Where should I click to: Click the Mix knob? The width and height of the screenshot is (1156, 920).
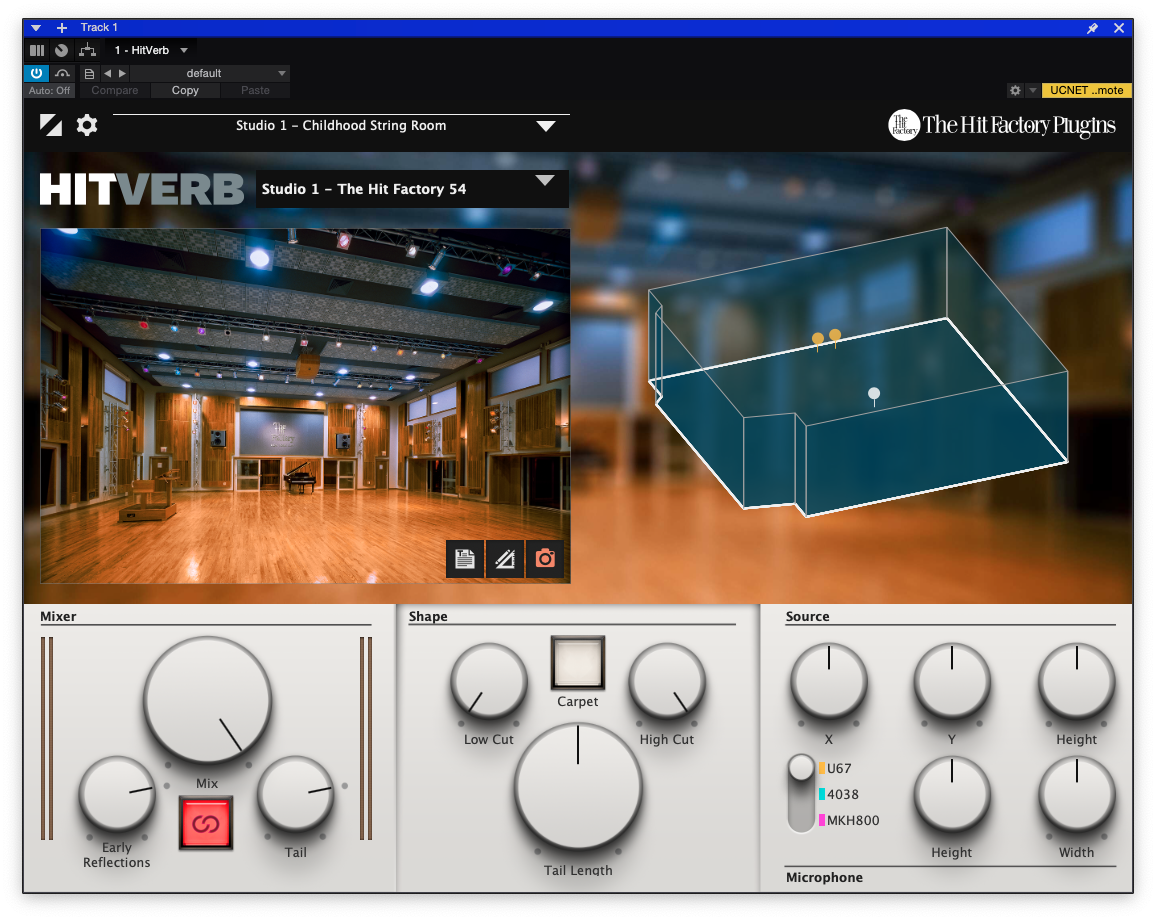click(x=208, y=700)
